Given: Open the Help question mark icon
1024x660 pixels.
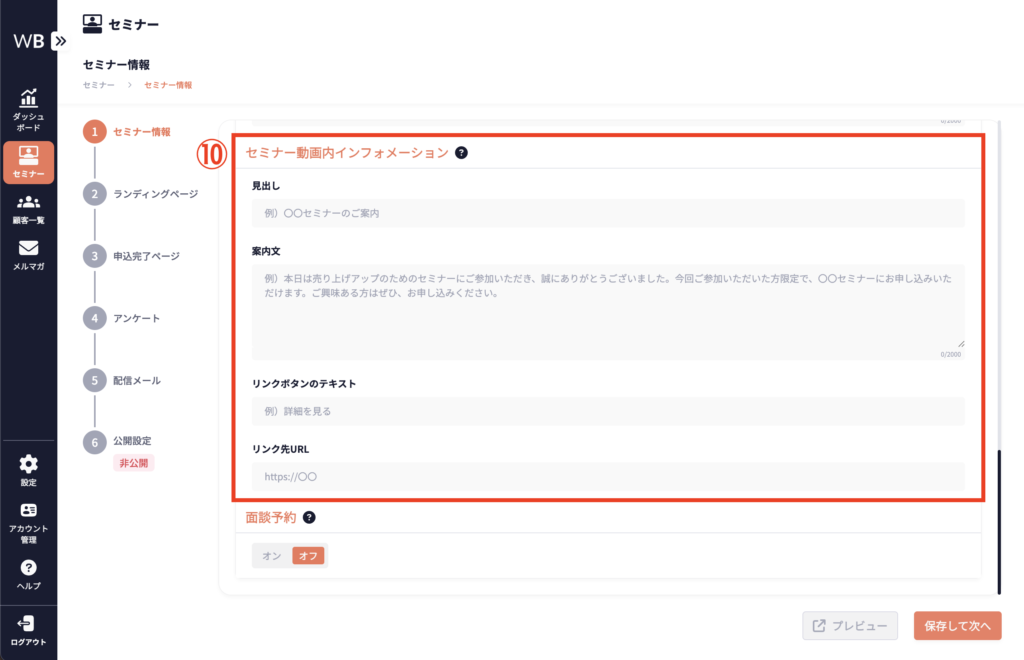Looking at the screenshot, I should tap(28, 568).
